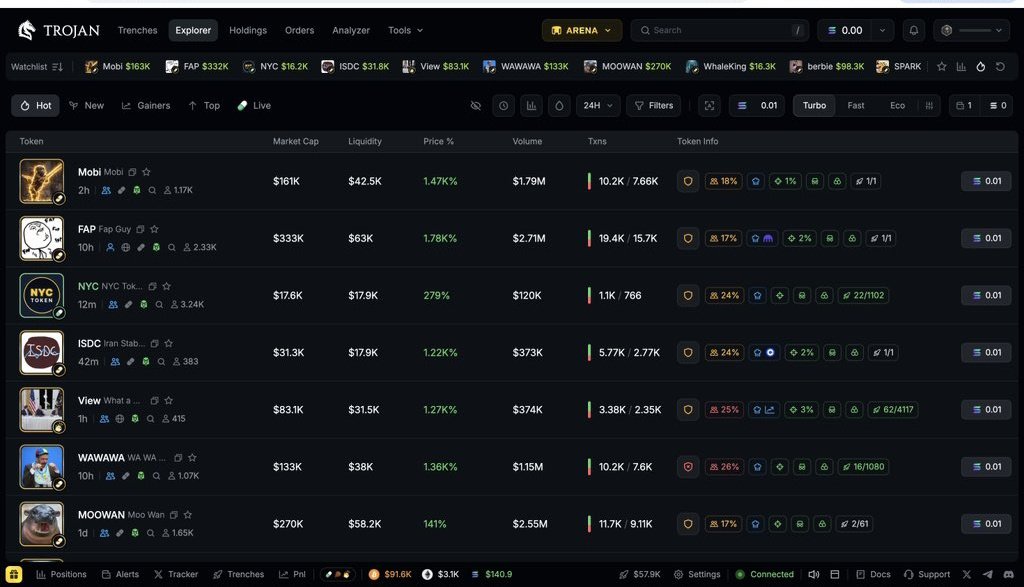Open the Tools menu chevron
Image resolution: width=1024 pixels, height=587 pixels.
[418, 30]
